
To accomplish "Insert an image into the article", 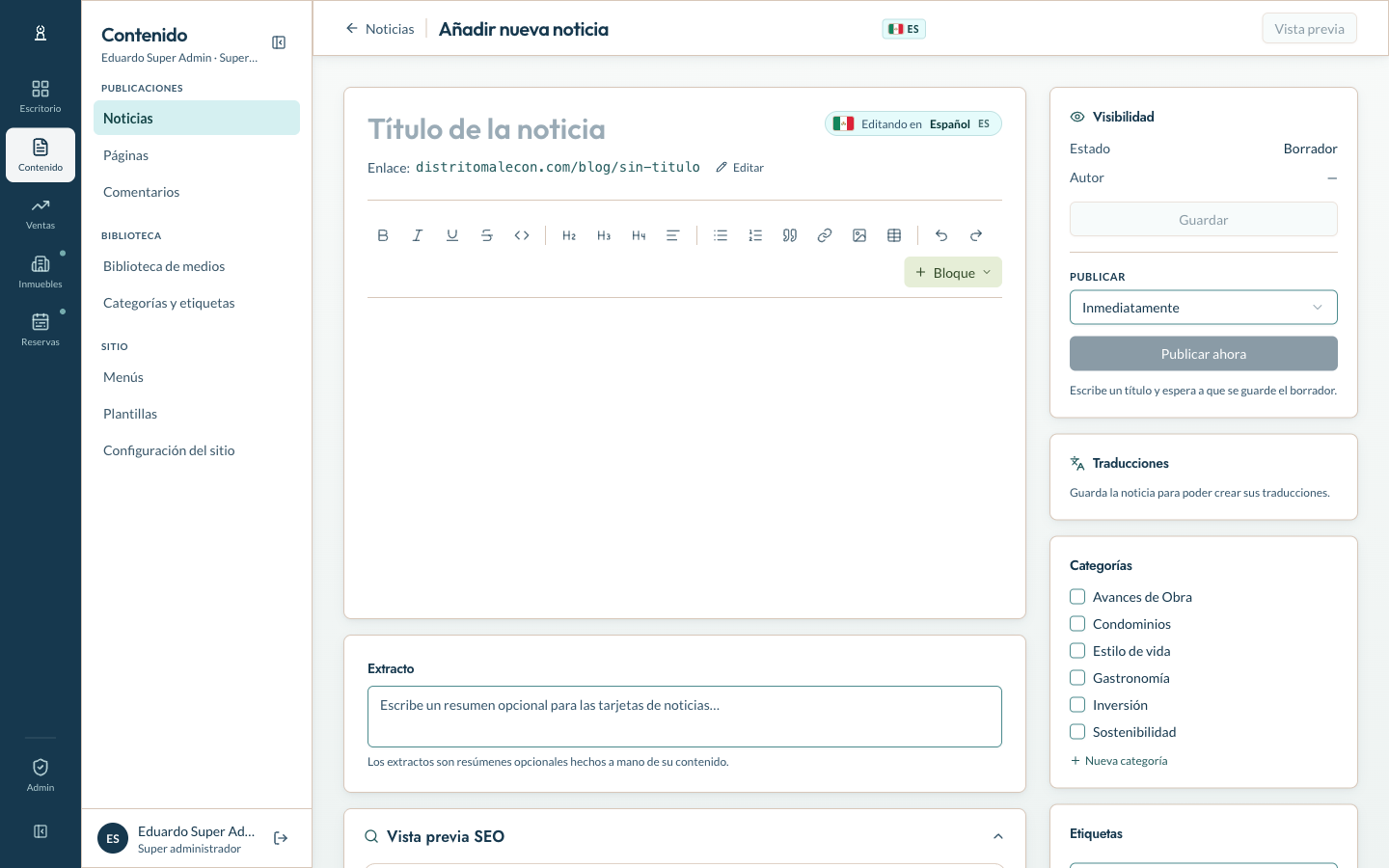I will pyautogui.click(x=859, y=235).
